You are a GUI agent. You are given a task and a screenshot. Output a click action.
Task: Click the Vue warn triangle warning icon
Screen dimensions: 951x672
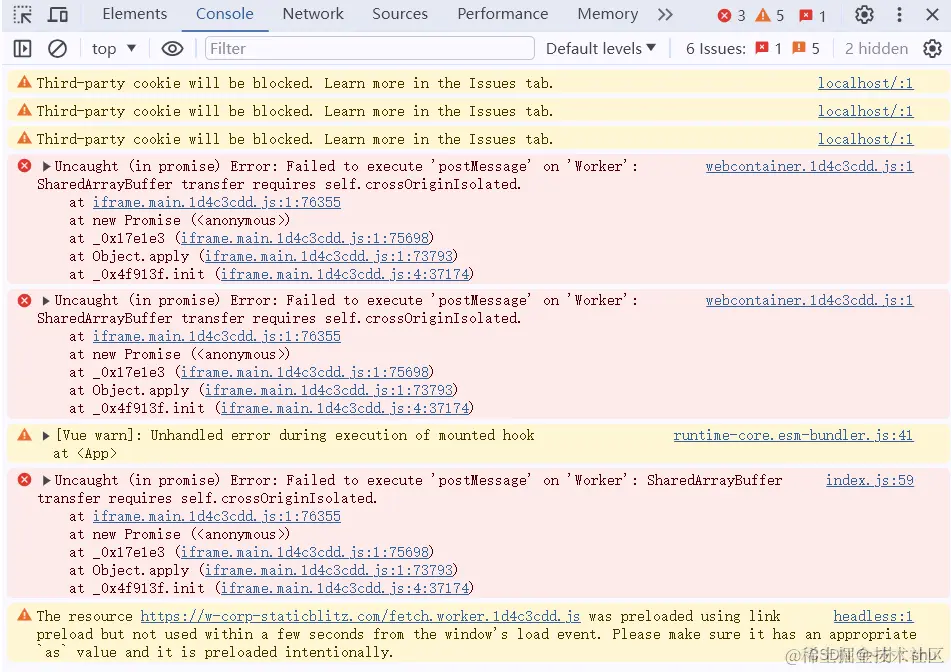point(24,435)
